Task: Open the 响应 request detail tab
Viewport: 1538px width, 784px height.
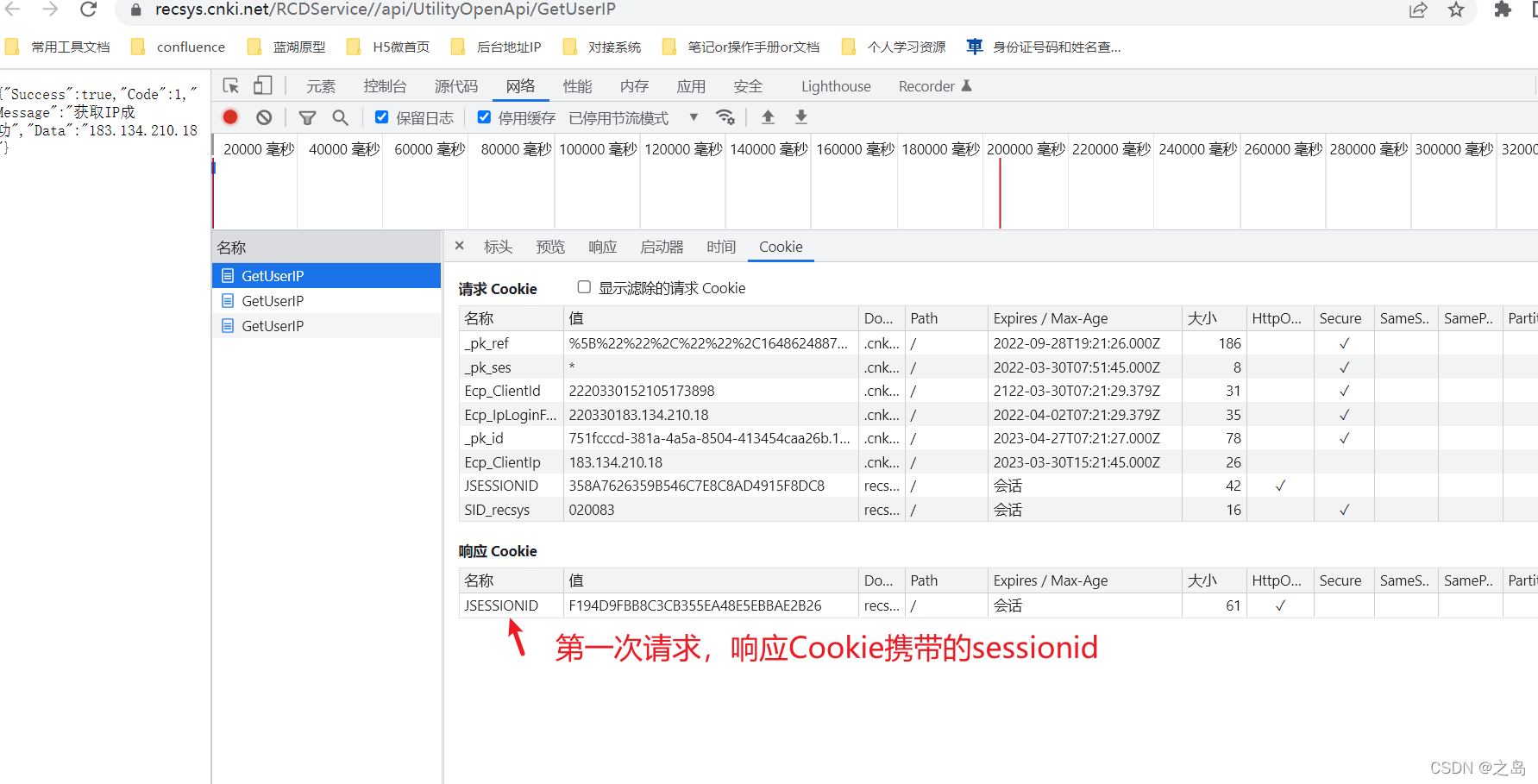Action: (602, 247)
